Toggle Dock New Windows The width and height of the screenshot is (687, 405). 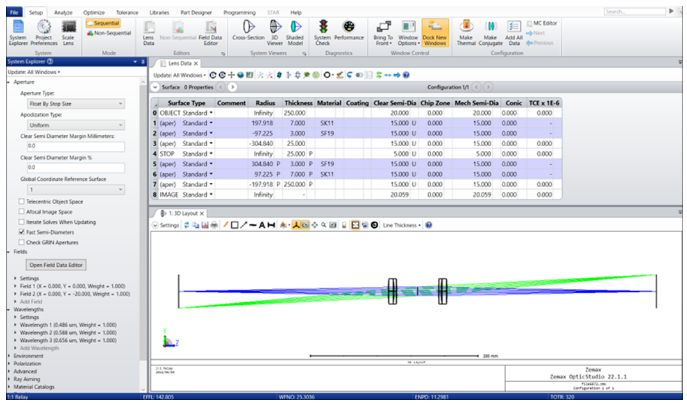435,33
